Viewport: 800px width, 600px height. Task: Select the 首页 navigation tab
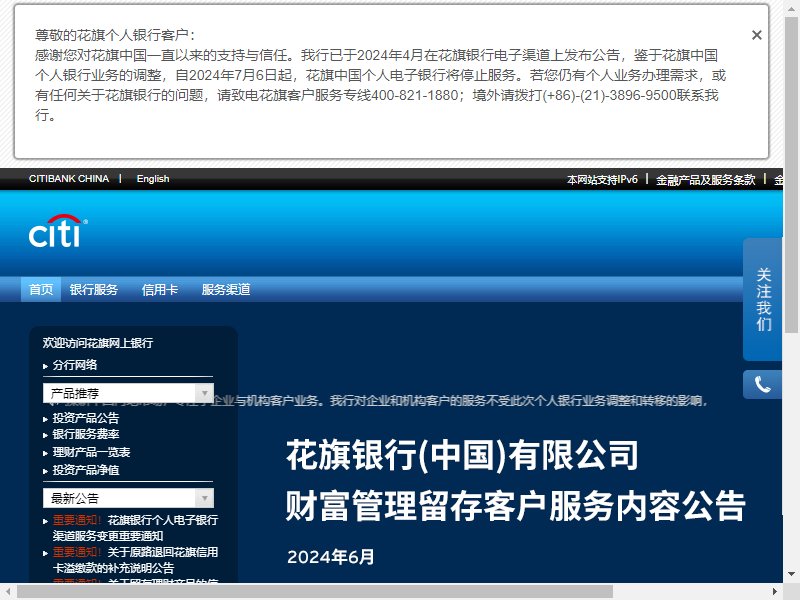[41, 289]
